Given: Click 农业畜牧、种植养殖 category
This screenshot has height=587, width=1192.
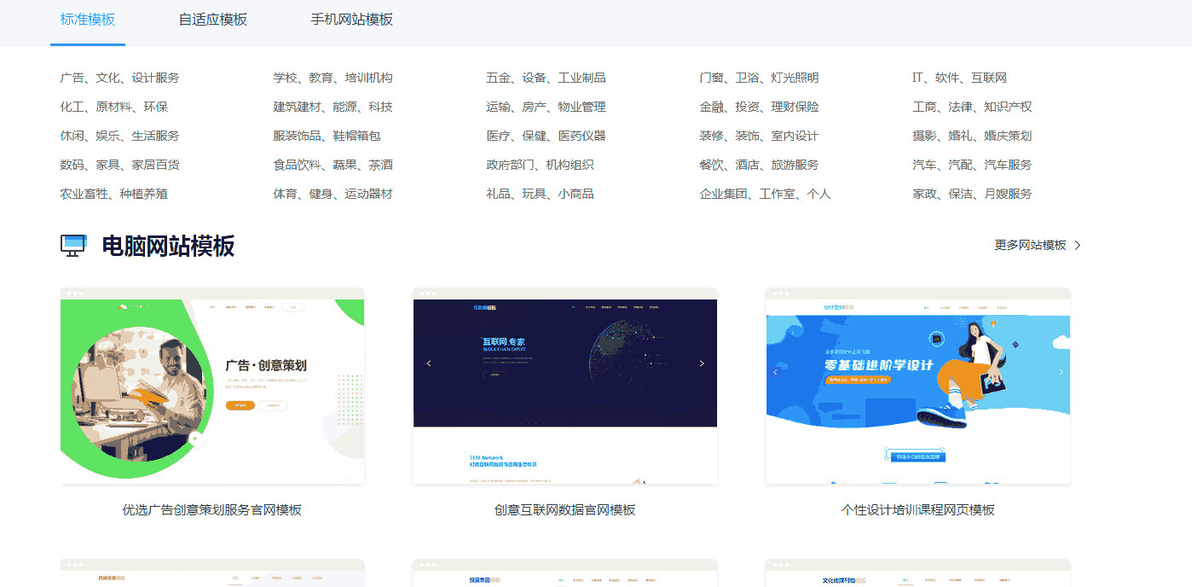Looking at the screenshot, I should click(114, 193).
